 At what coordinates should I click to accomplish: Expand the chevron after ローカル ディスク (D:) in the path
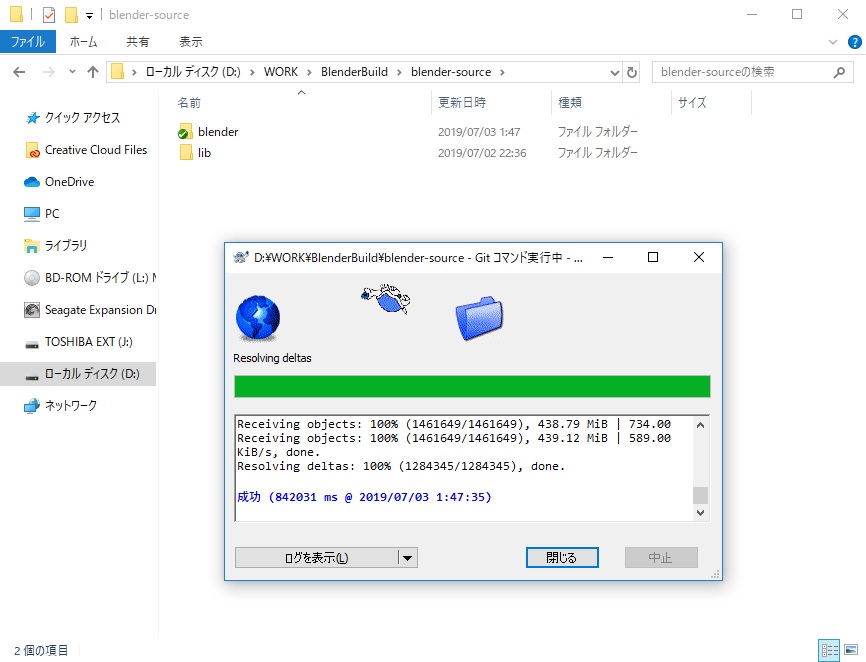252,72
